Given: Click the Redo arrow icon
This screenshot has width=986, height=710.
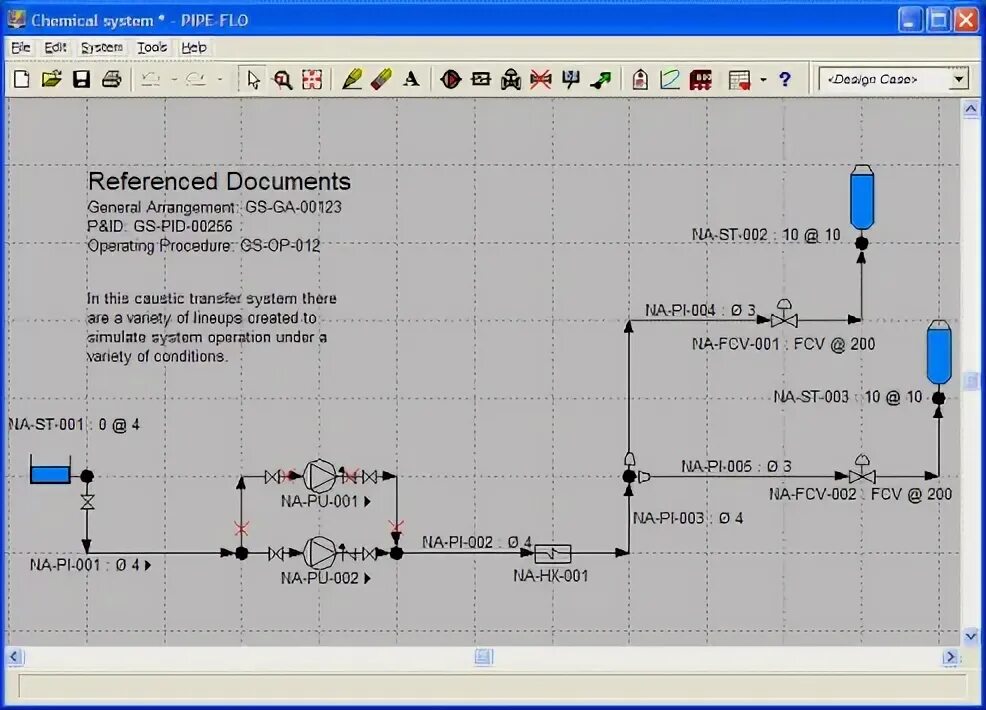Looking at the screenshot, I should (196, 79).
